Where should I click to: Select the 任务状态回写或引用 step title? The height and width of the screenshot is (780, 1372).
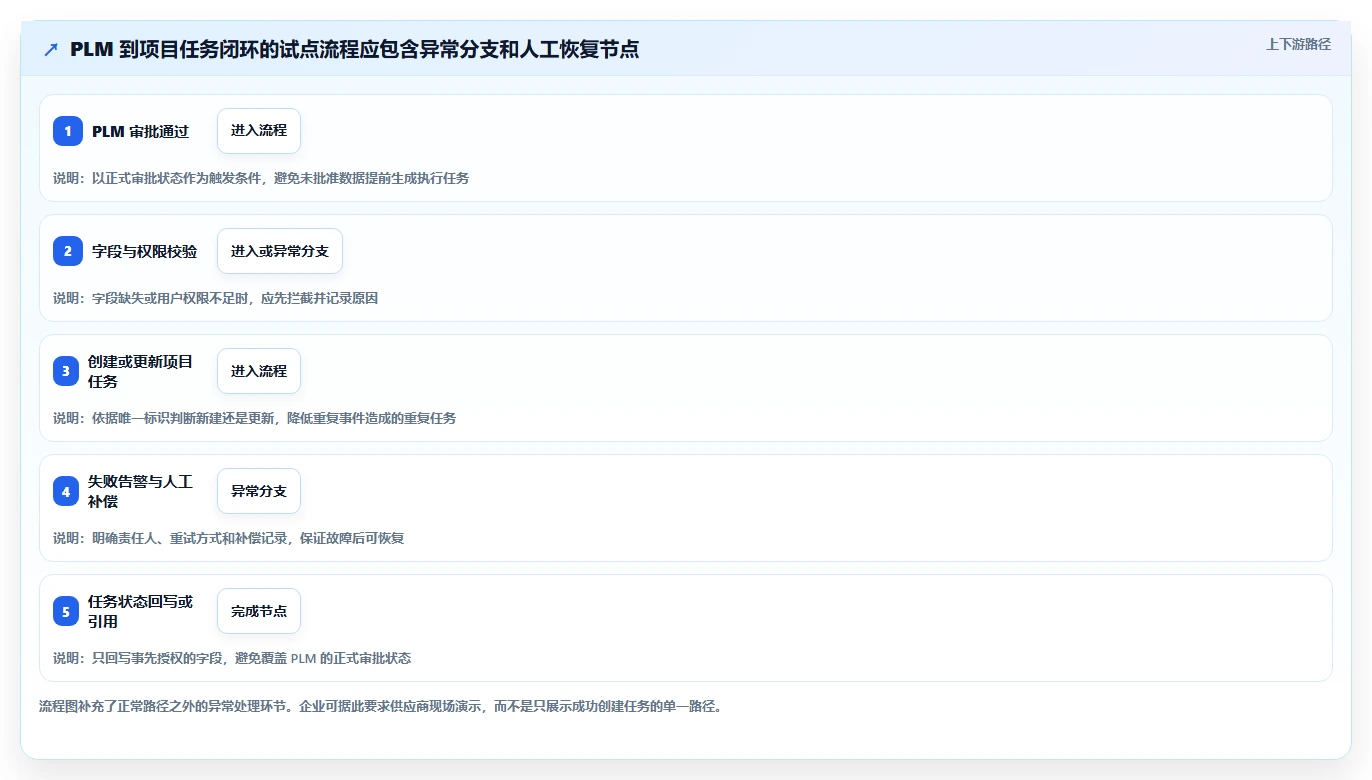140,611
